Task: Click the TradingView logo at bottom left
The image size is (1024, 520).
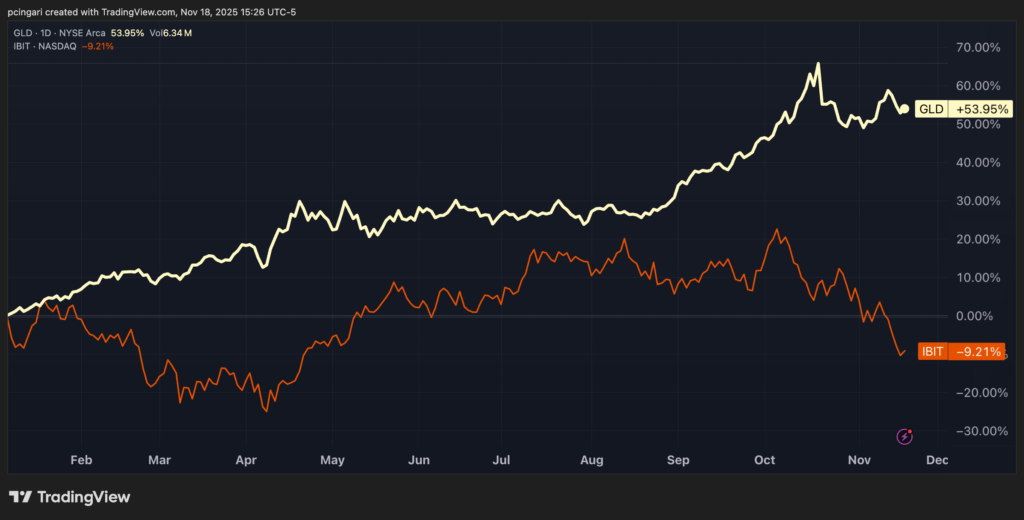Action: (x=70, y=497)
